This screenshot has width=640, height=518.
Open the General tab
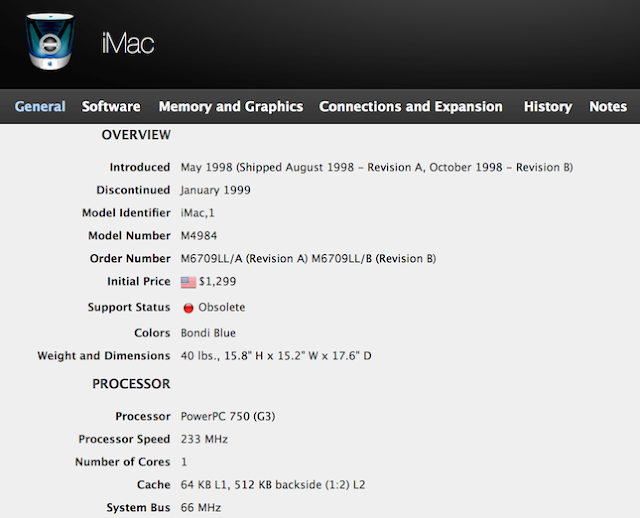point(40,107)
